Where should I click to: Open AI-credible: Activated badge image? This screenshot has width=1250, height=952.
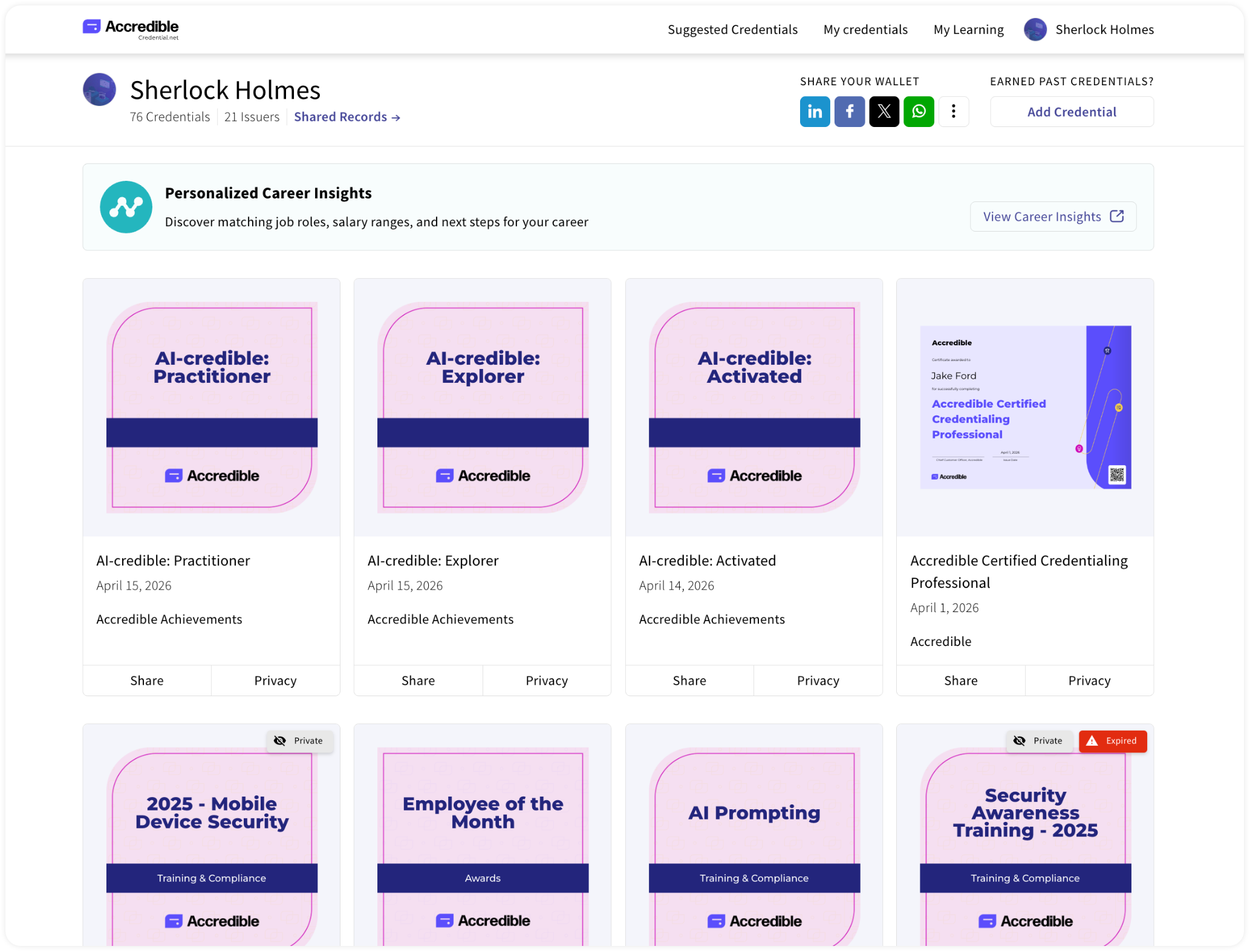(x=754, y=408)
